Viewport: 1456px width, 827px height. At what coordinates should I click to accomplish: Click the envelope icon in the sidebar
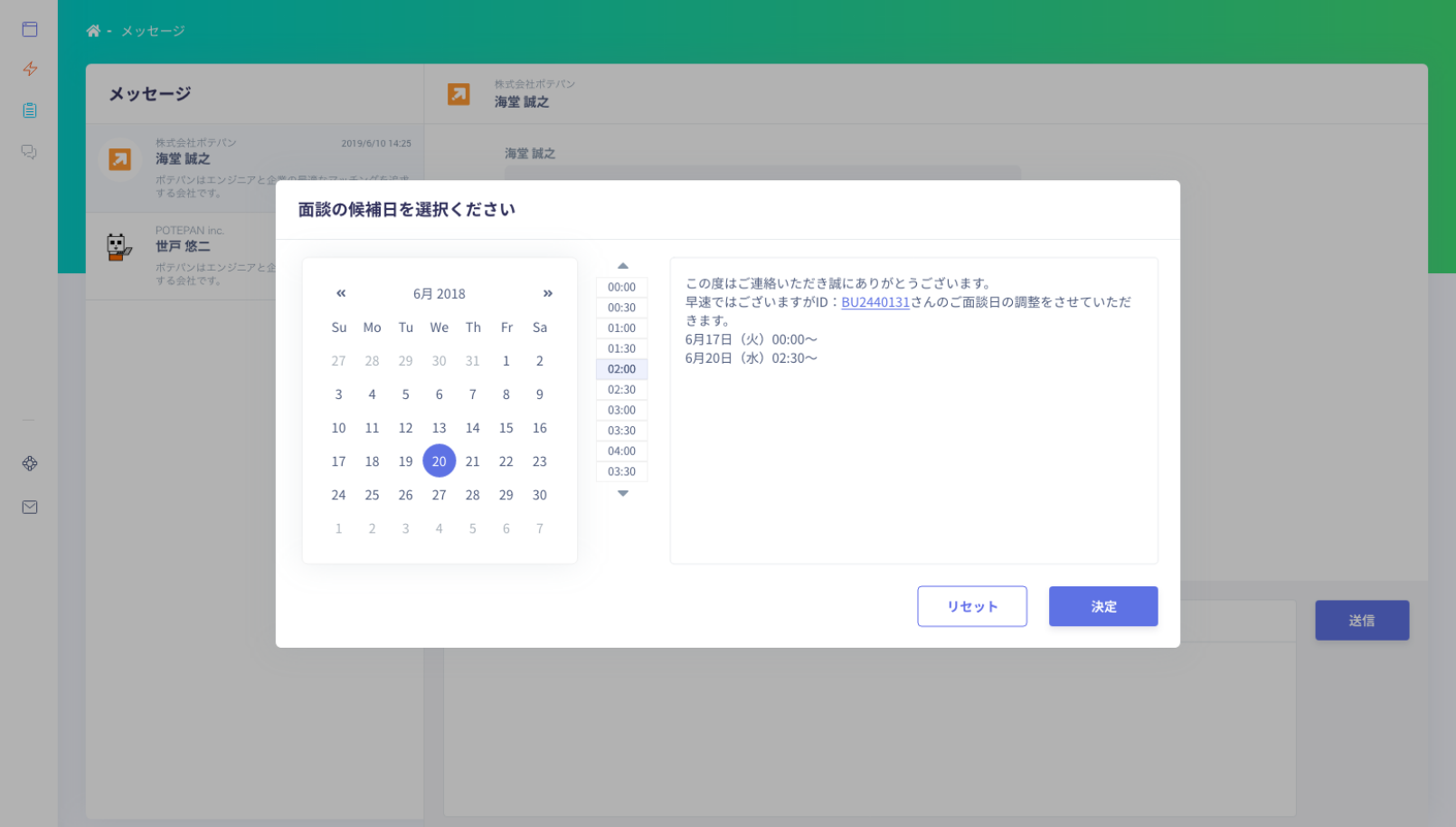[x=29, y=507]
